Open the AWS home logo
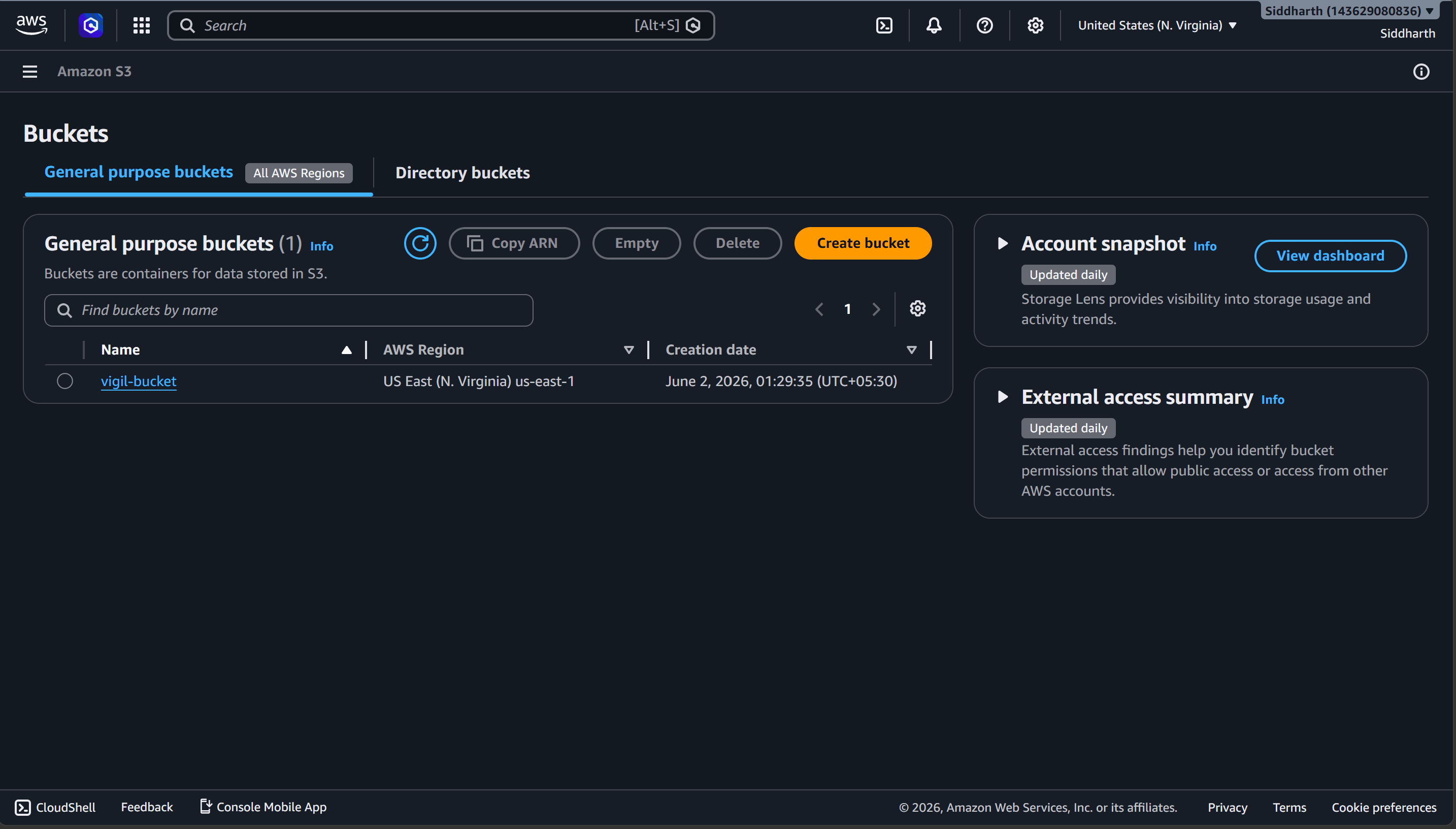 tap(32, 25)
